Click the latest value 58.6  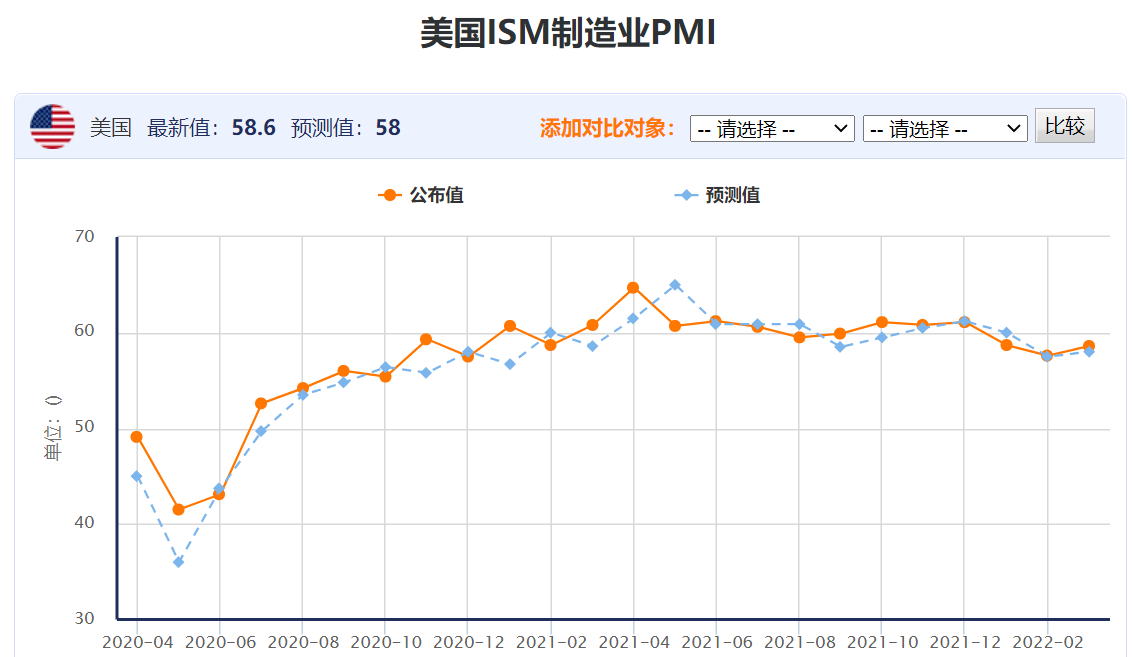[x=253, y=128]
